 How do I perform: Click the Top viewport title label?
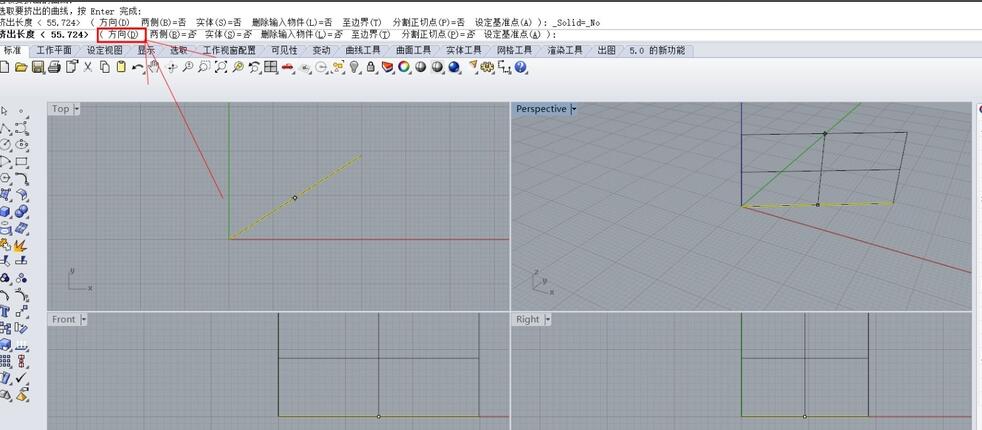pos(61,109)
